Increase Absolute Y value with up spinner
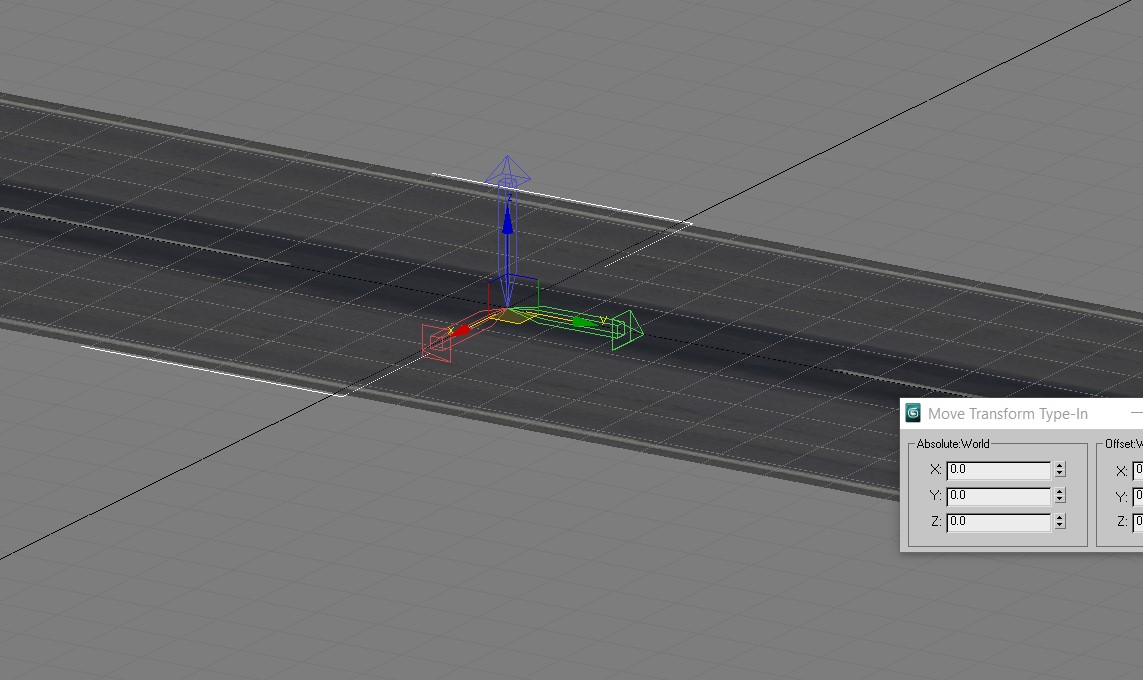This screenshot has width=1143, height=680. click(1060, 492)
